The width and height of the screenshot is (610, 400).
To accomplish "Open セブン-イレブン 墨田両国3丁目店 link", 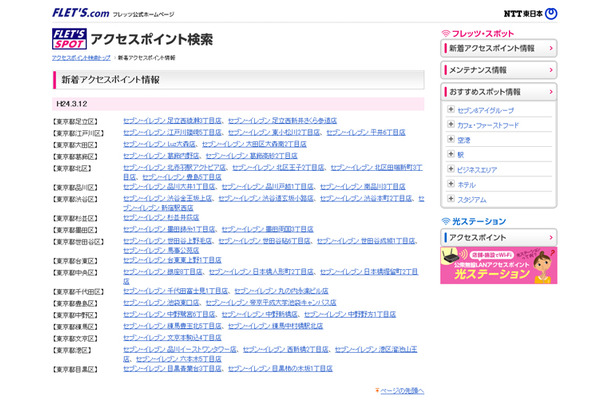I will pyautogui.click(x=268, y=230).
